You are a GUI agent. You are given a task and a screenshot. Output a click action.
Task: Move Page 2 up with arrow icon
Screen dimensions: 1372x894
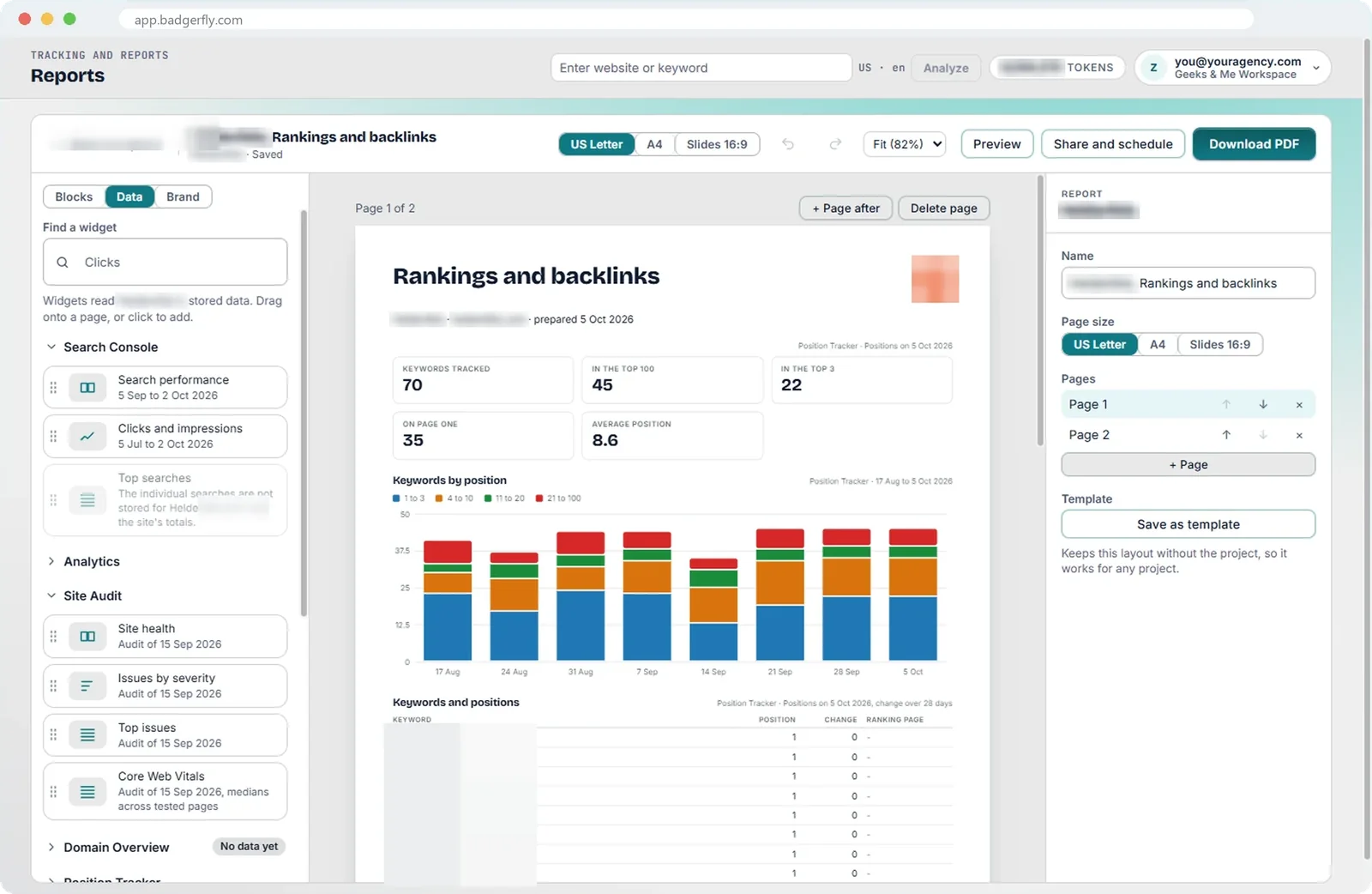[x=1226, y=435]
